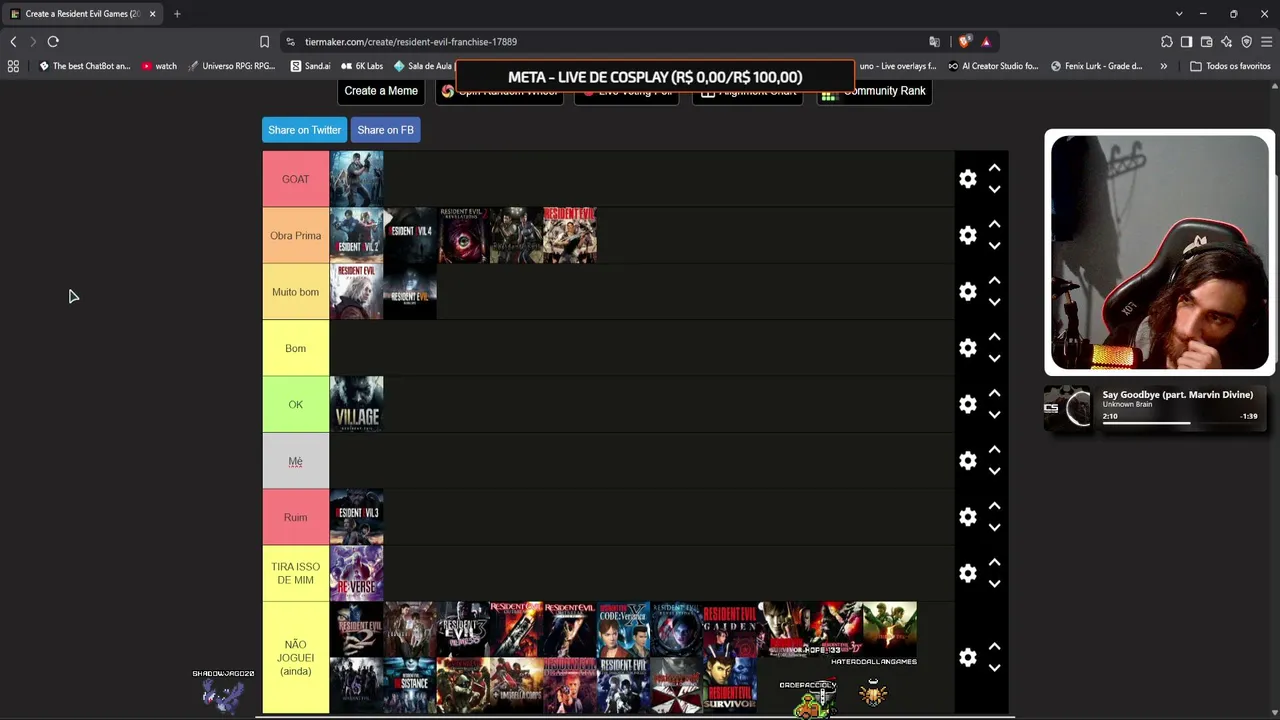This screenshot has width=1280, height=720.
Task: Bookmark this page with the bookmark icon
Action: [x=264, y=42]
